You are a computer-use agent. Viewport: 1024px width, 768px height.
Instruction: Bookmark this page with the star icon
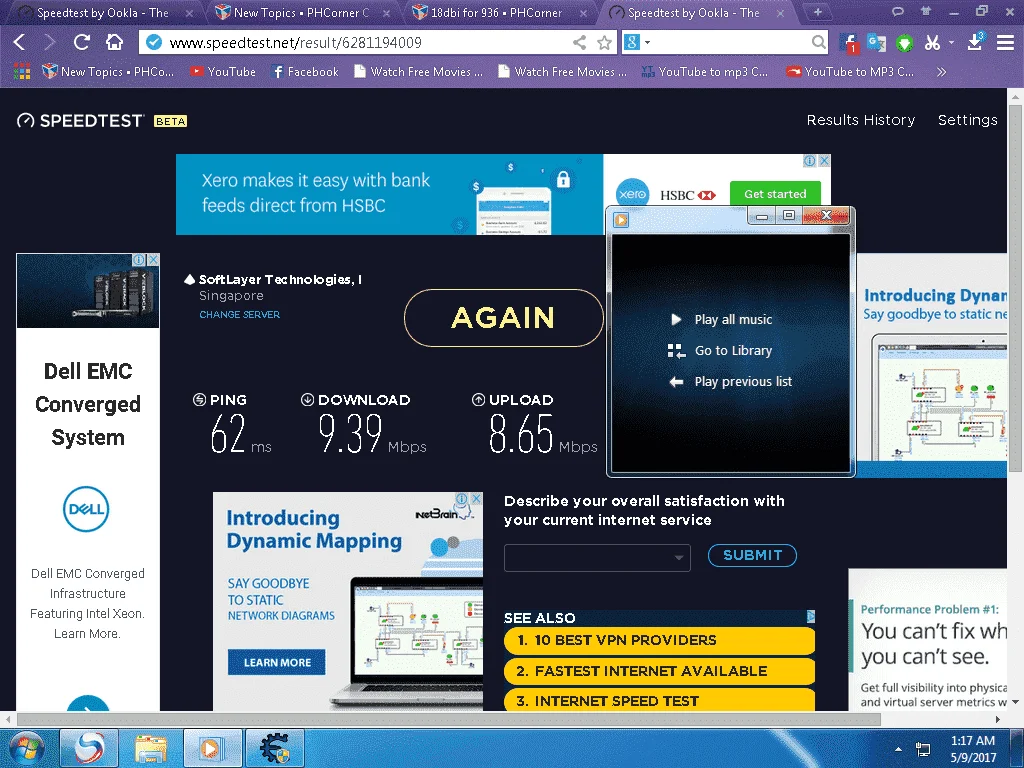pos(605,42)
